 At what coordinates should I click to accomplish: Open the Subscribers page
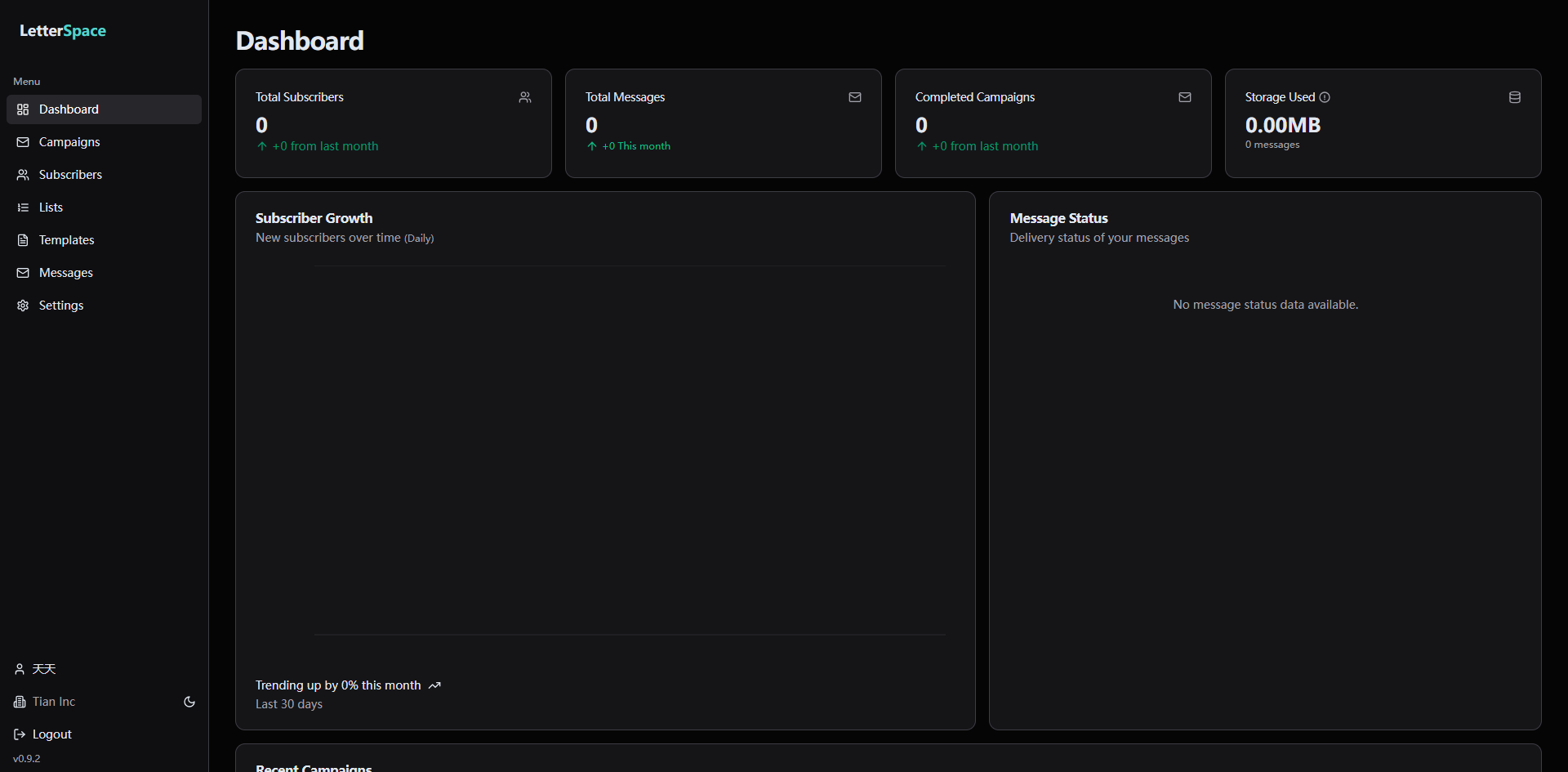(104, 175)
